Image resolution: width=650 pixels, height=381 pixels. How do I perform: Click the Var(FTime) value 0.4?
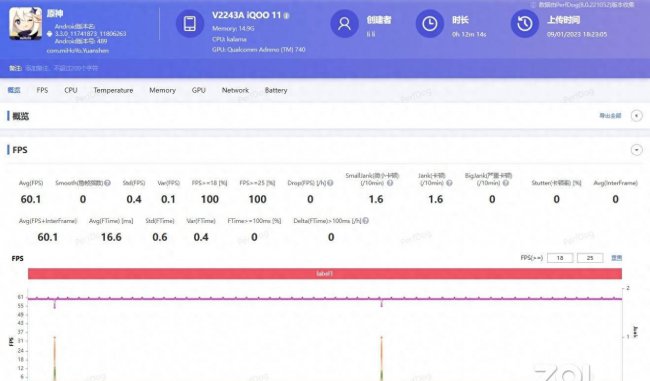coord(201,237)
